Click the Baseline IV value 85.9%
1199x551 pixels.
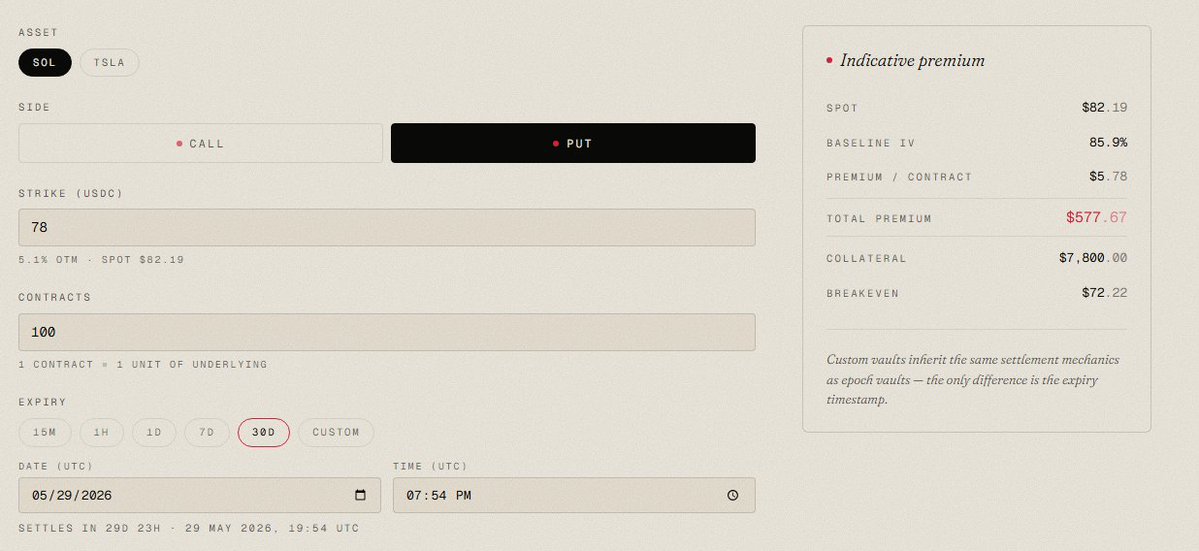pos(1108,142)
